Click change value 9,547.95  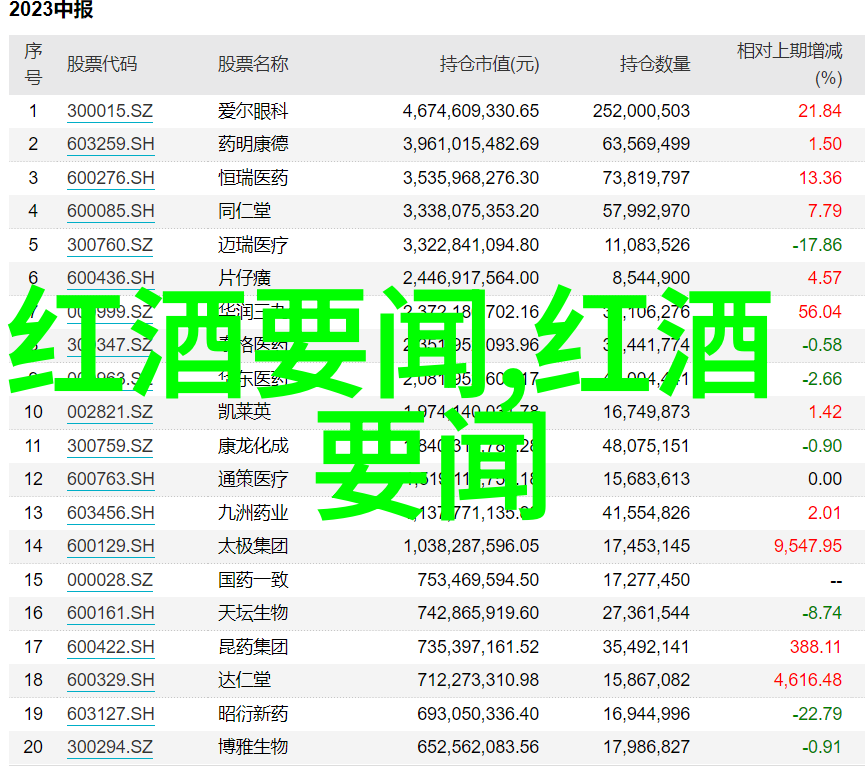tap(808, 546)
